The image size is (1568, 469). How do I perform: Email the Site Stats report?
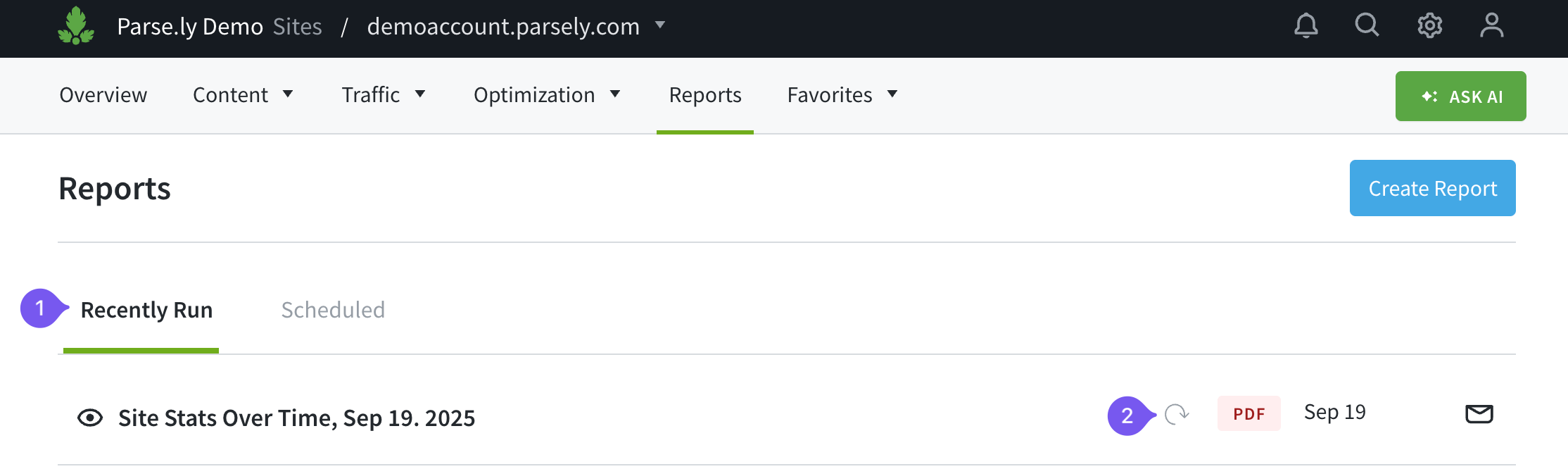1479,414
